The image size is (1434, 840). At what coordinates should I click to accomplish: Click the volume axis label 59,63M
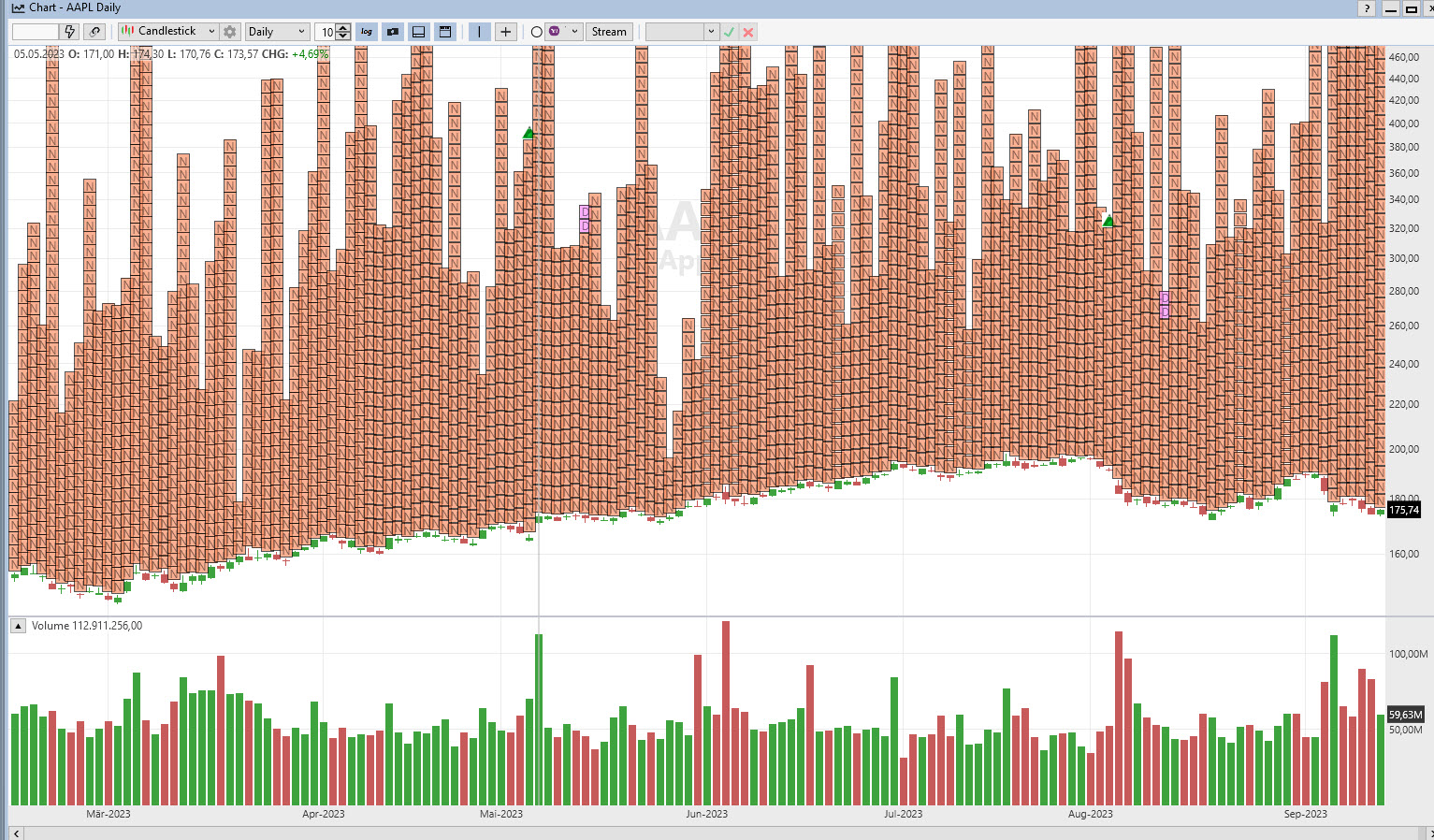pyautogui.click(x=1406, y=715)
